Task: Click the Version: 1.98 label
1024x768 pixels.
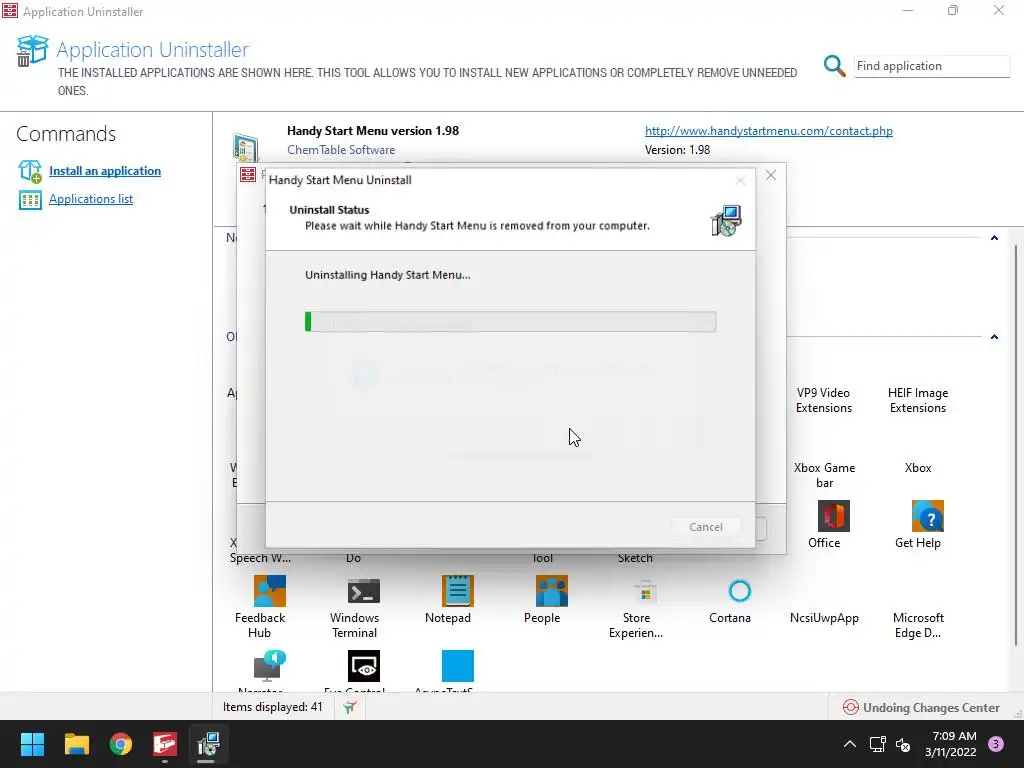Action: click(x=677, y=150)
